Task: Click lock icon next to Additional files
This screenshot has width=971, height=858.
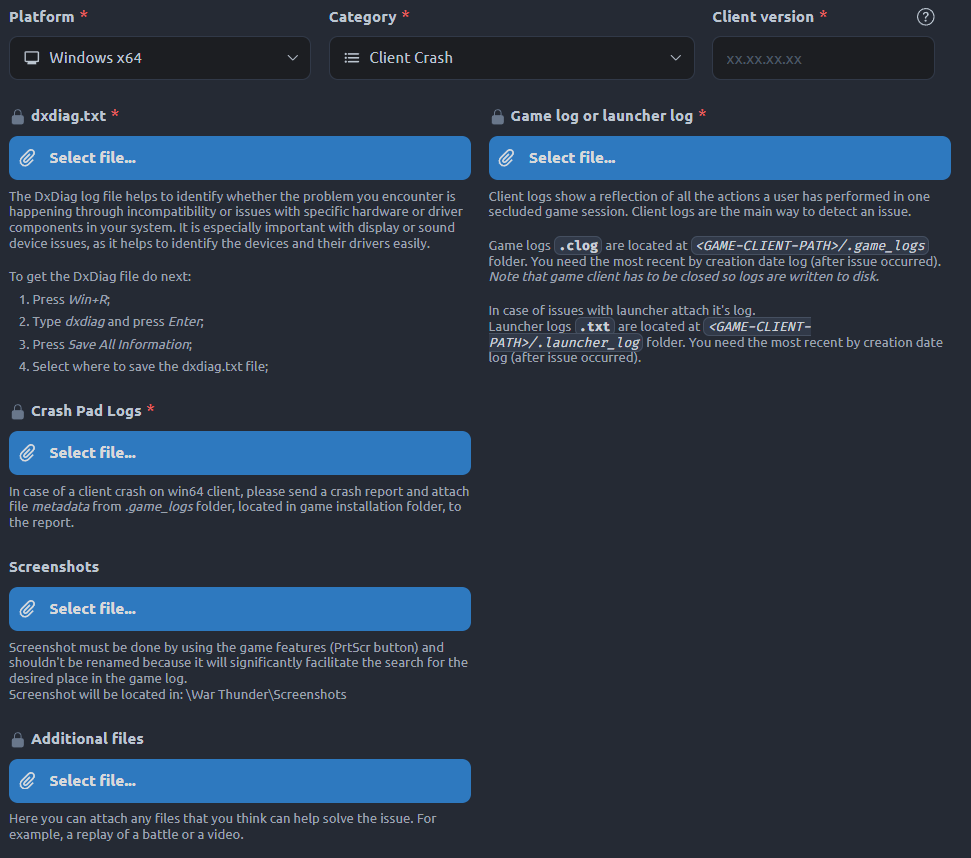Action: [18, 740]
